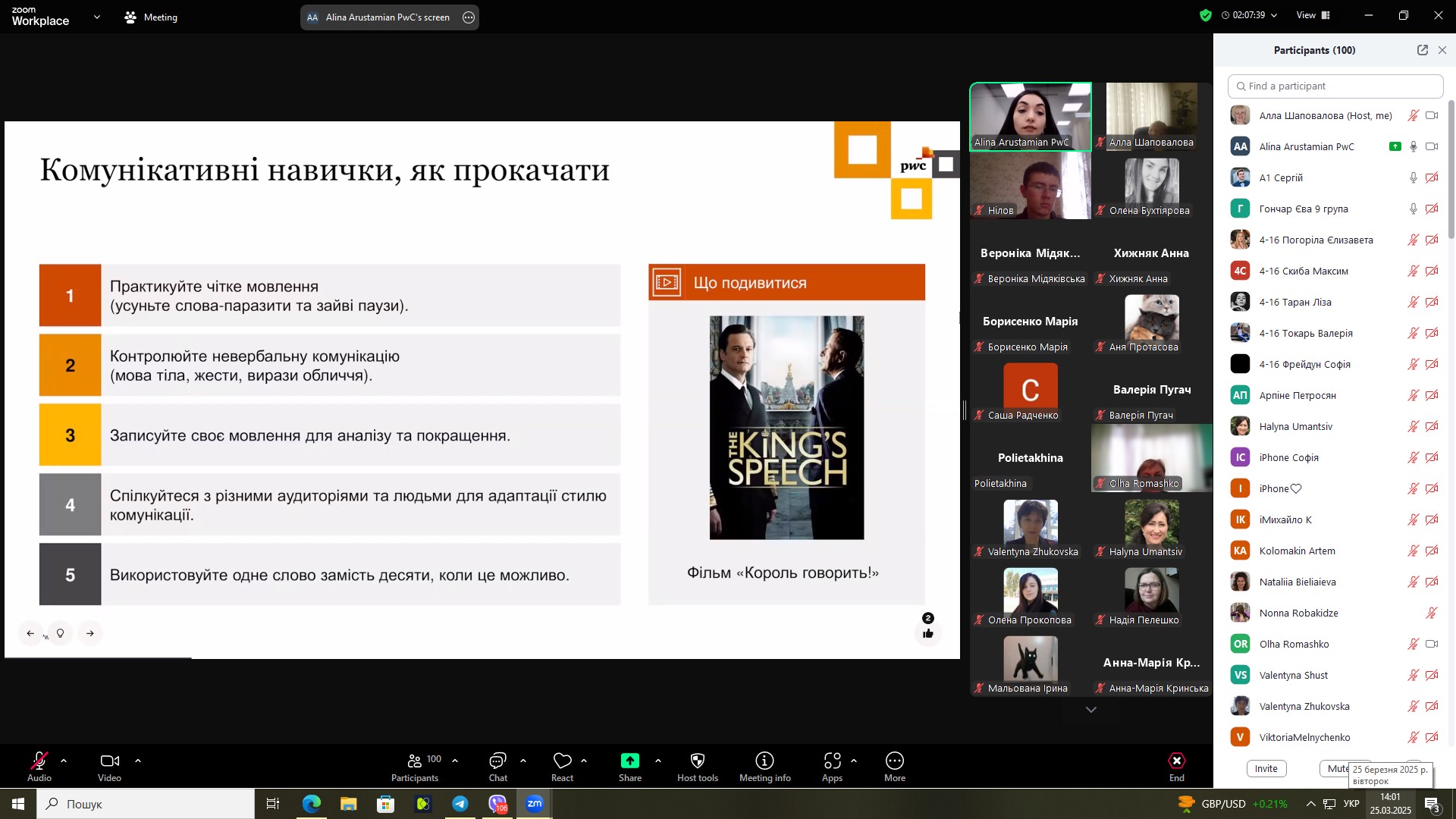Toggle video for Алла Шаповалова (Host, me)
1456x819 pixels.
[1432, 116]
